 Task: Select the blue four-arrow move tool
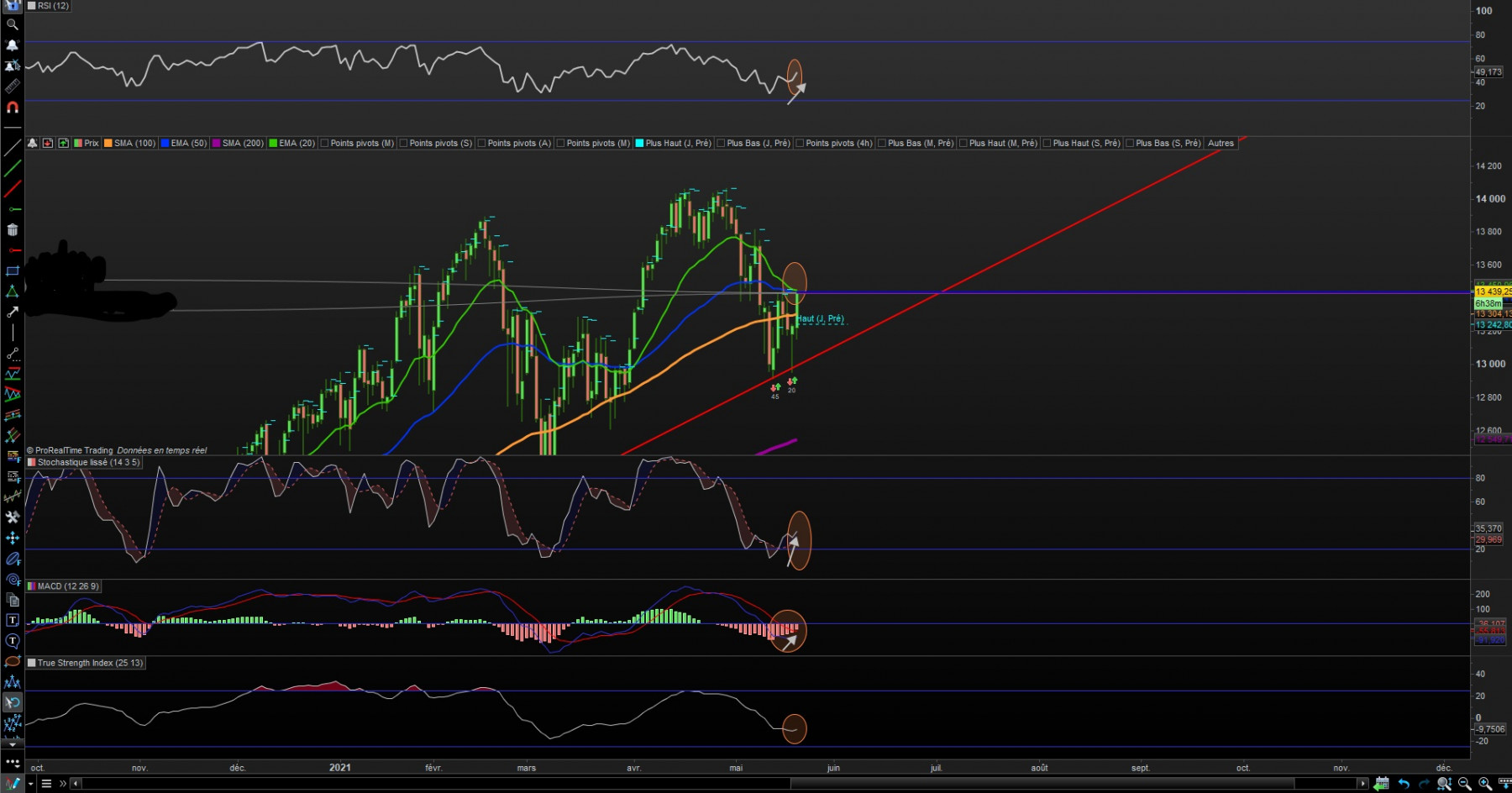[x=12, y=538]
